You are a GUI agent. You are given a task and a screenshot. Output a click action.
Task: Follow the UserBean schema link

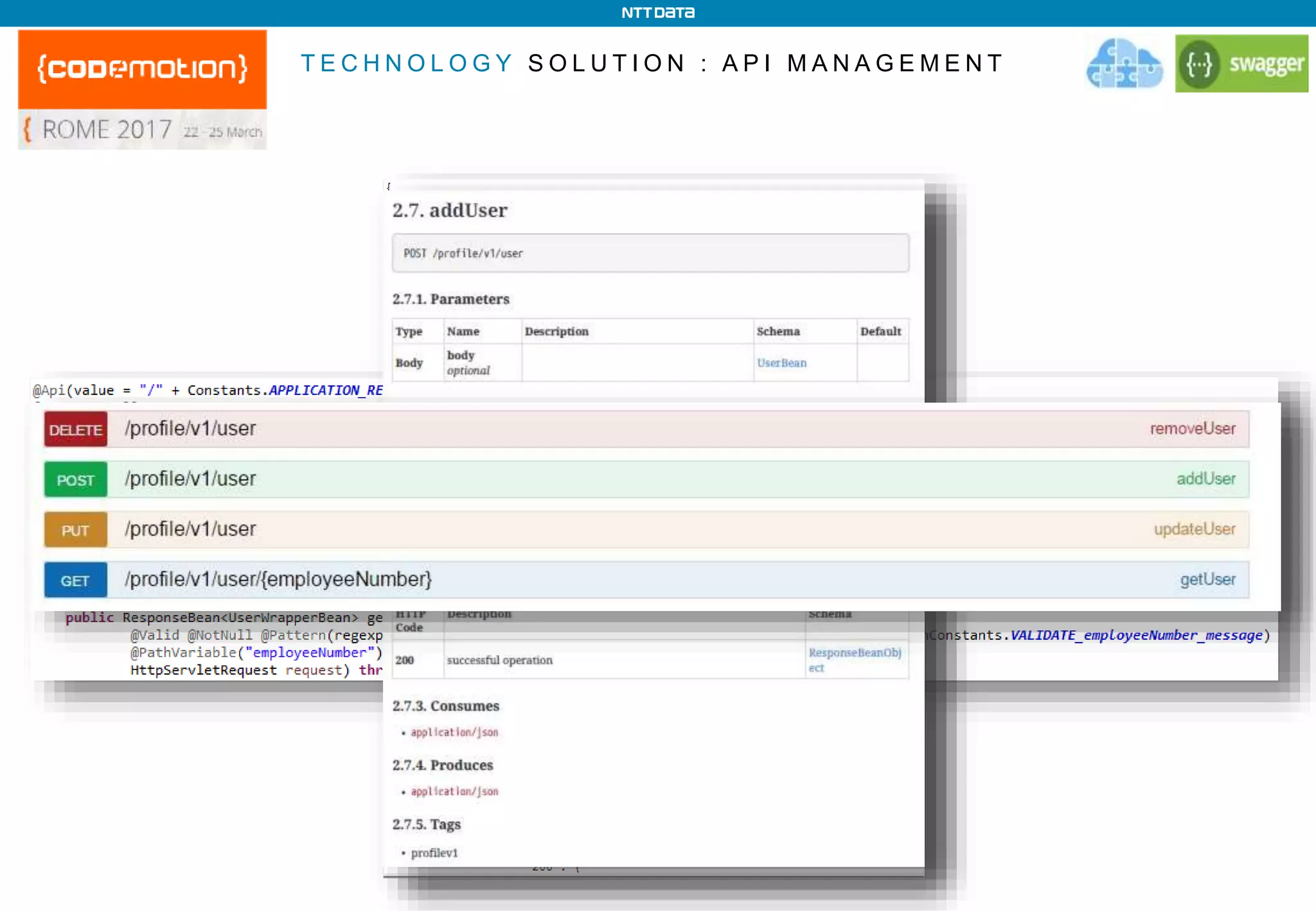click(781, 363)
